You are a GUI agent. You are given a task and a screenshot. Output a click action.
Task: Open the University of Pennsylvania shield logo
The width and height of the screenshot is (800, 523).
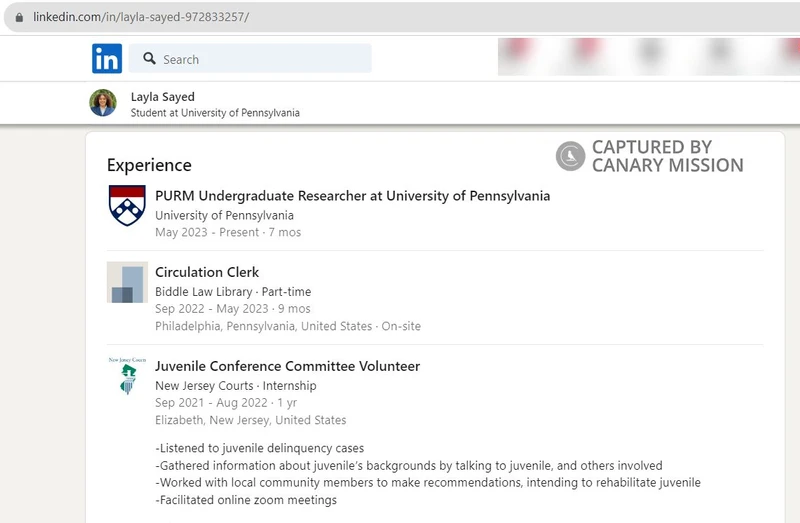[127, 205]
